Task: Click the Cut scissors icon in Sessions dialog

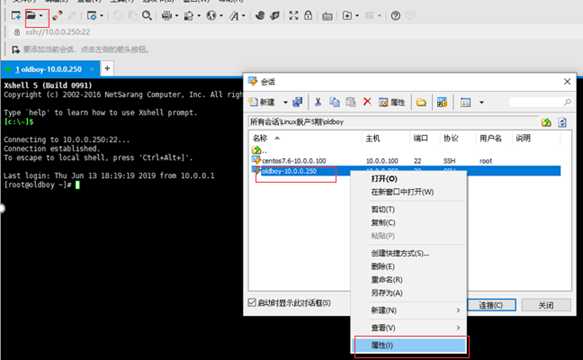Action: tap(318, 102)
